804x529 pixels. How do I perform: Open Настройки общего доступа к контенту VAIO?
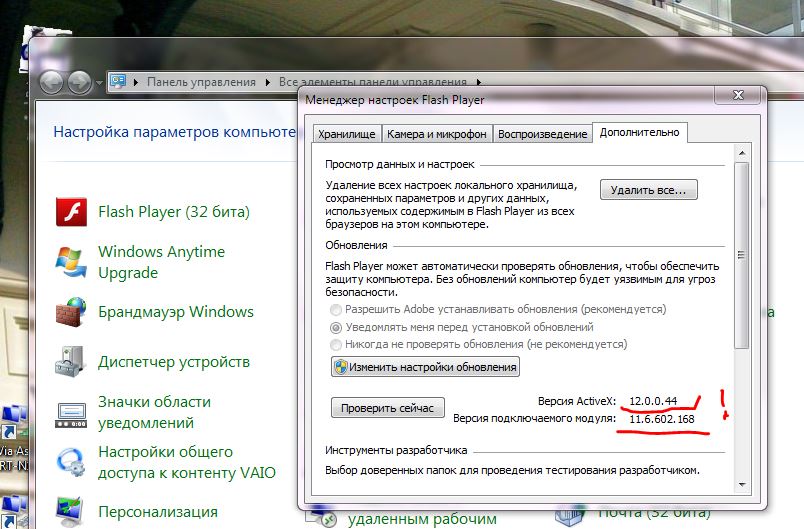[187, 462]
